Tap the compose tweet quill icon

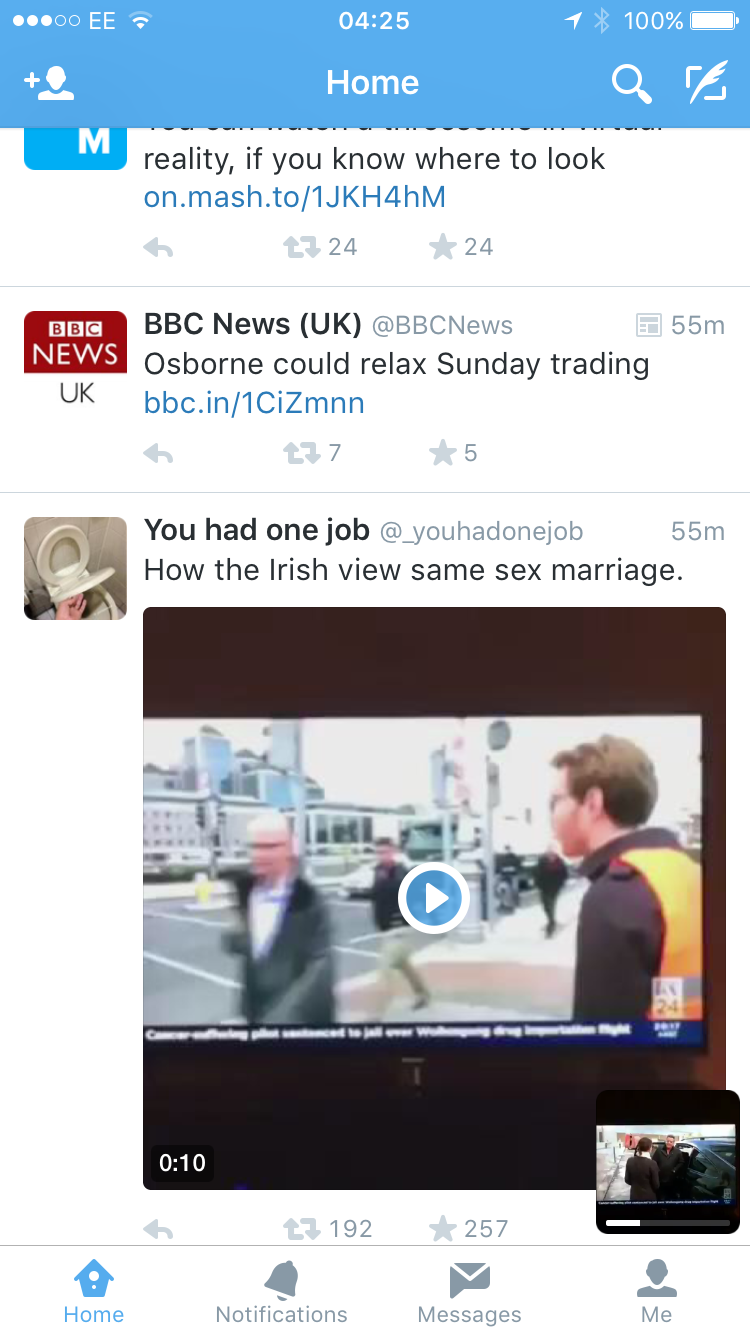[705, 84]
